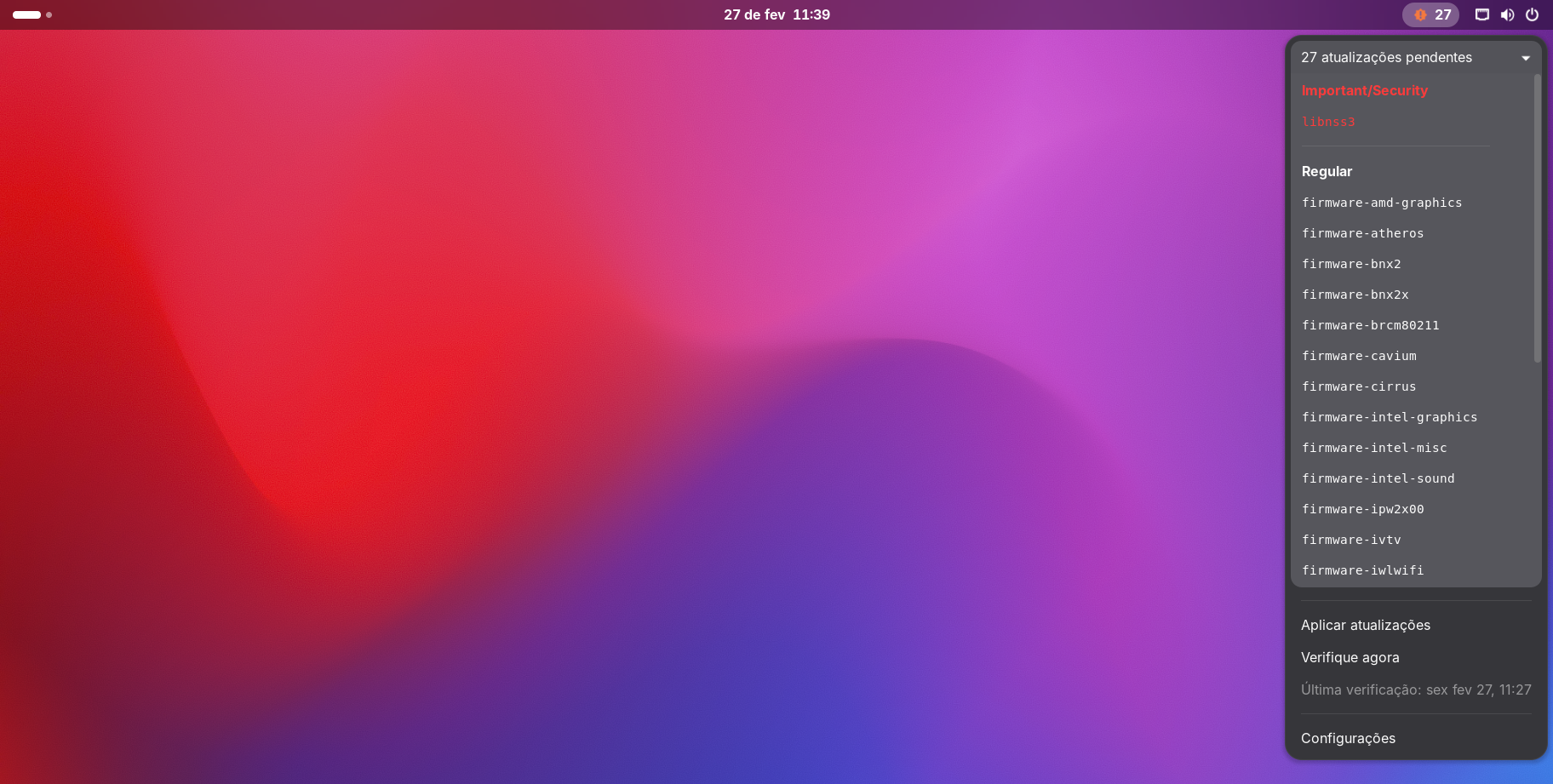The width and height of the screenshot is (1553, 784).
Task: Open the power menu icon
Action: (1532, 14)
